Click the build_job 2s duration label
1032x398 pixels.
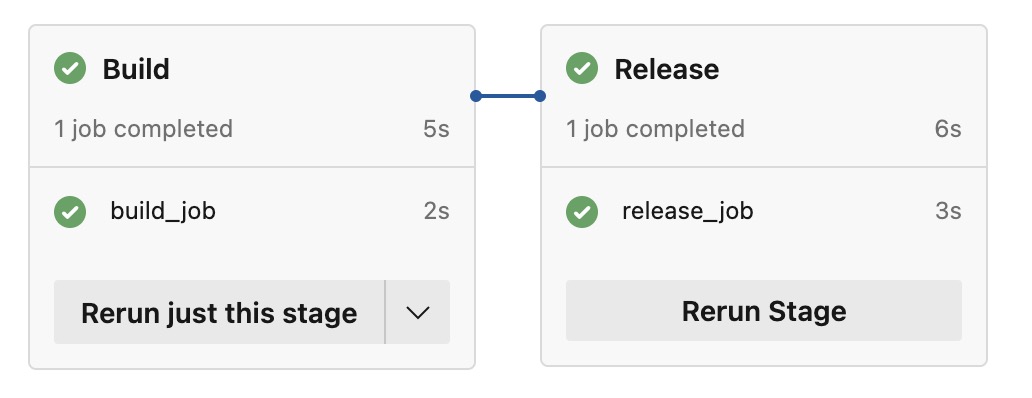pos(436,212)
